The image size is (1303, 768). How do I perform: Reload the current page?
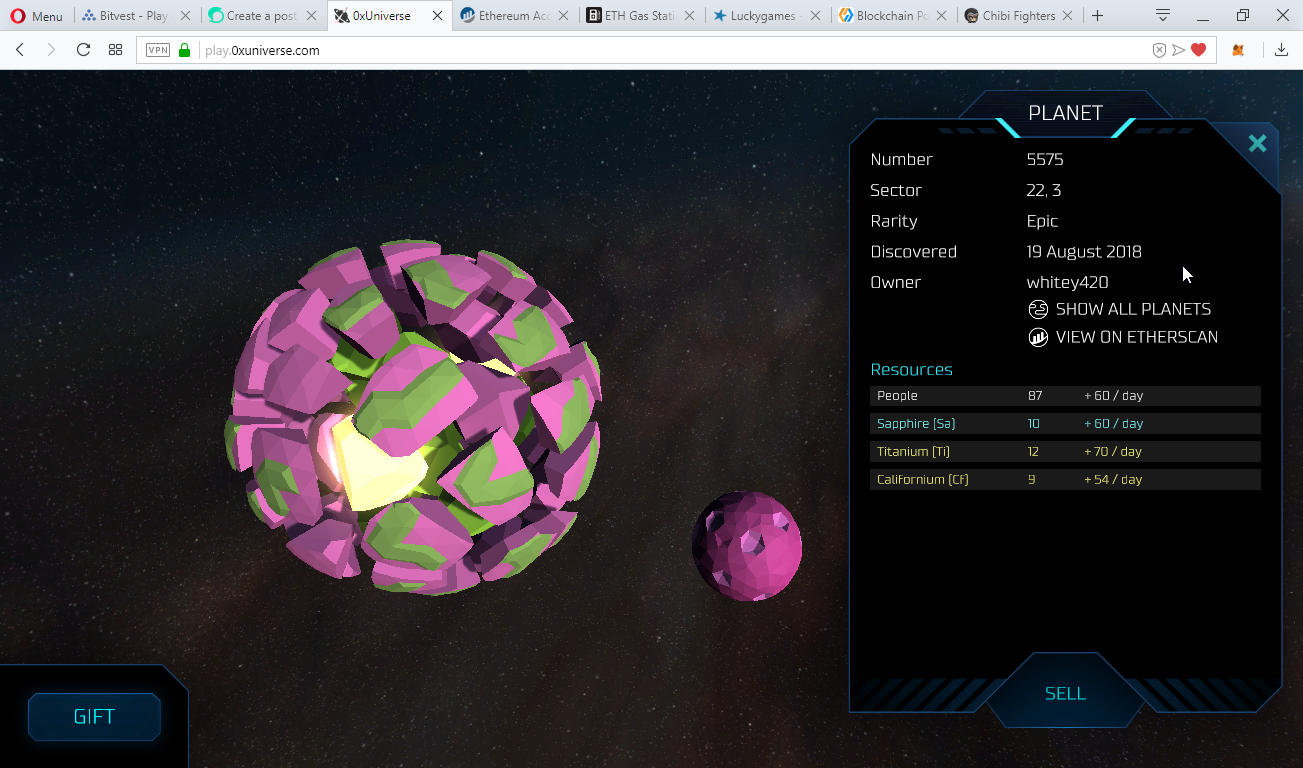click(83, 50)
